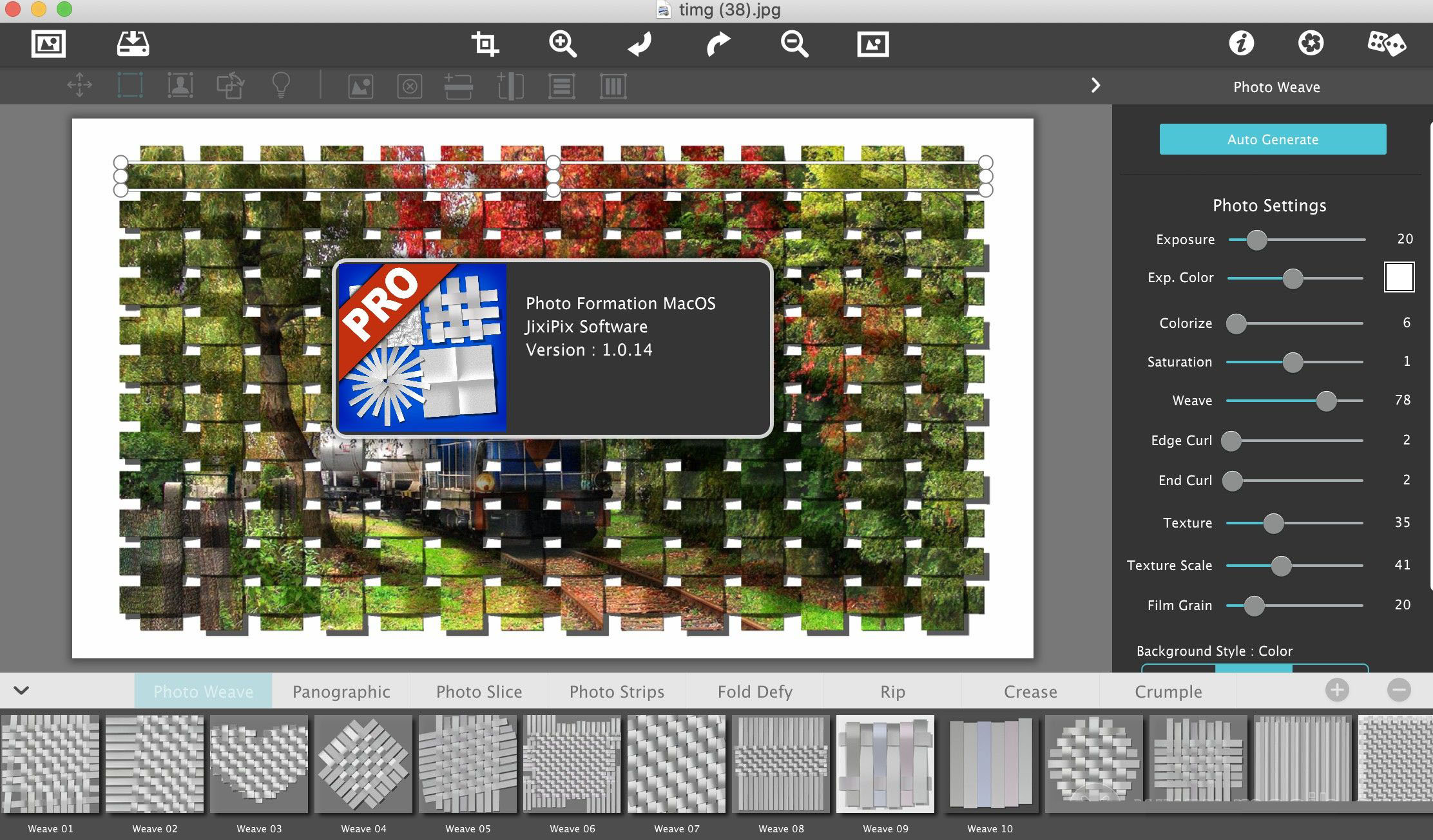
Task: Collapse the Photo Weave side panel
Action: pyautogui.click(x=1095, y=85)
